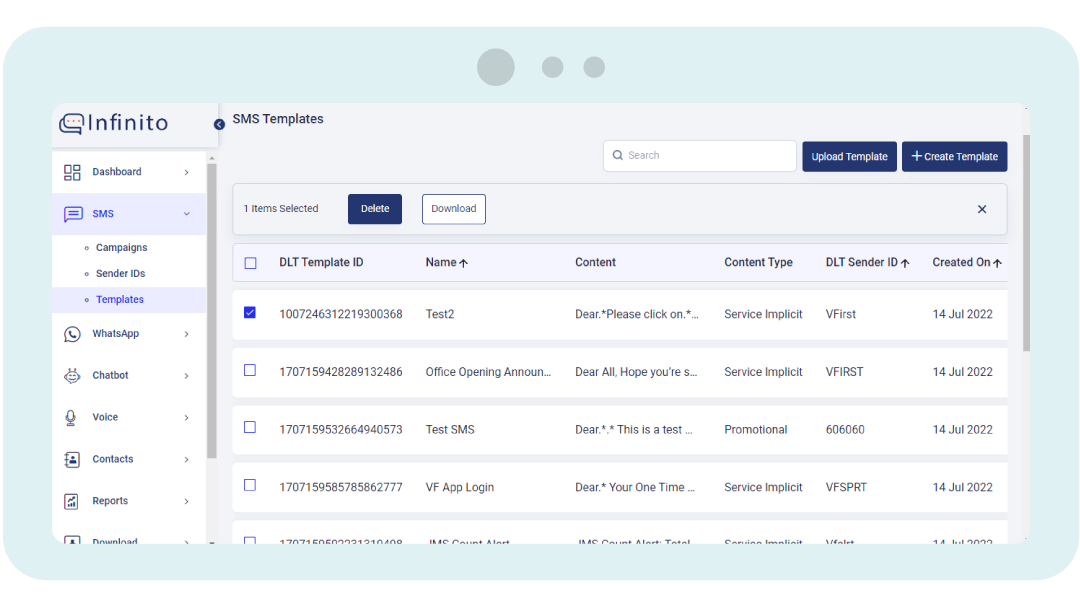Select the Test SMS row checkbox
The height and width of the screenshot is (609, 1080).
click(250, 428)
